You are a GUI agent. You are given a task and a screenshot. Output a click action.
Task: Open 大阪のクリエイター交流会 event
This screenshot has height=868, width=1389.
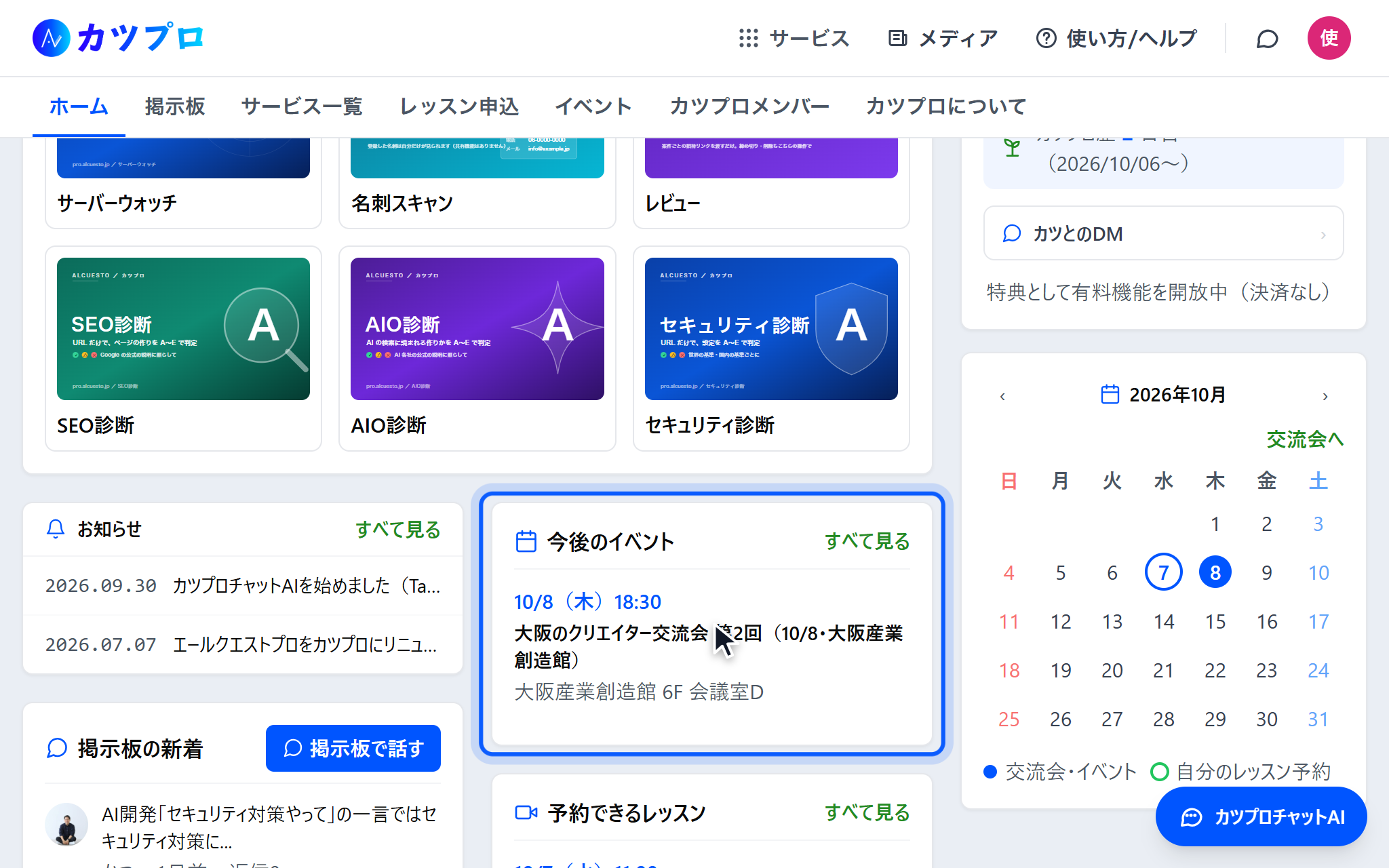click(711, 646)
